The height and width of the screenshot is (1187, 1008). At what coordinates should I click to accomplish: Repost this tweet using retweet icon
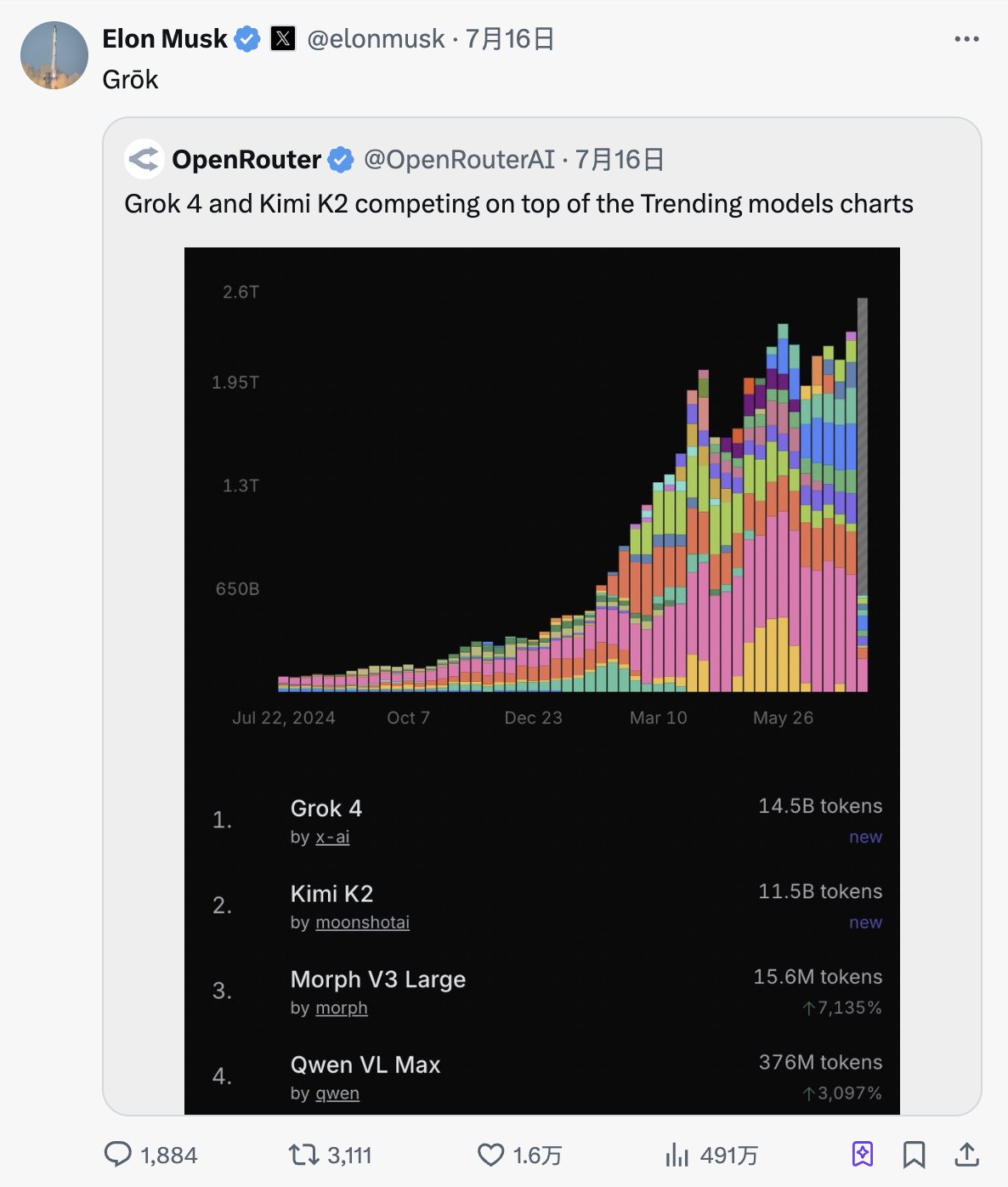click(303, 1154)
